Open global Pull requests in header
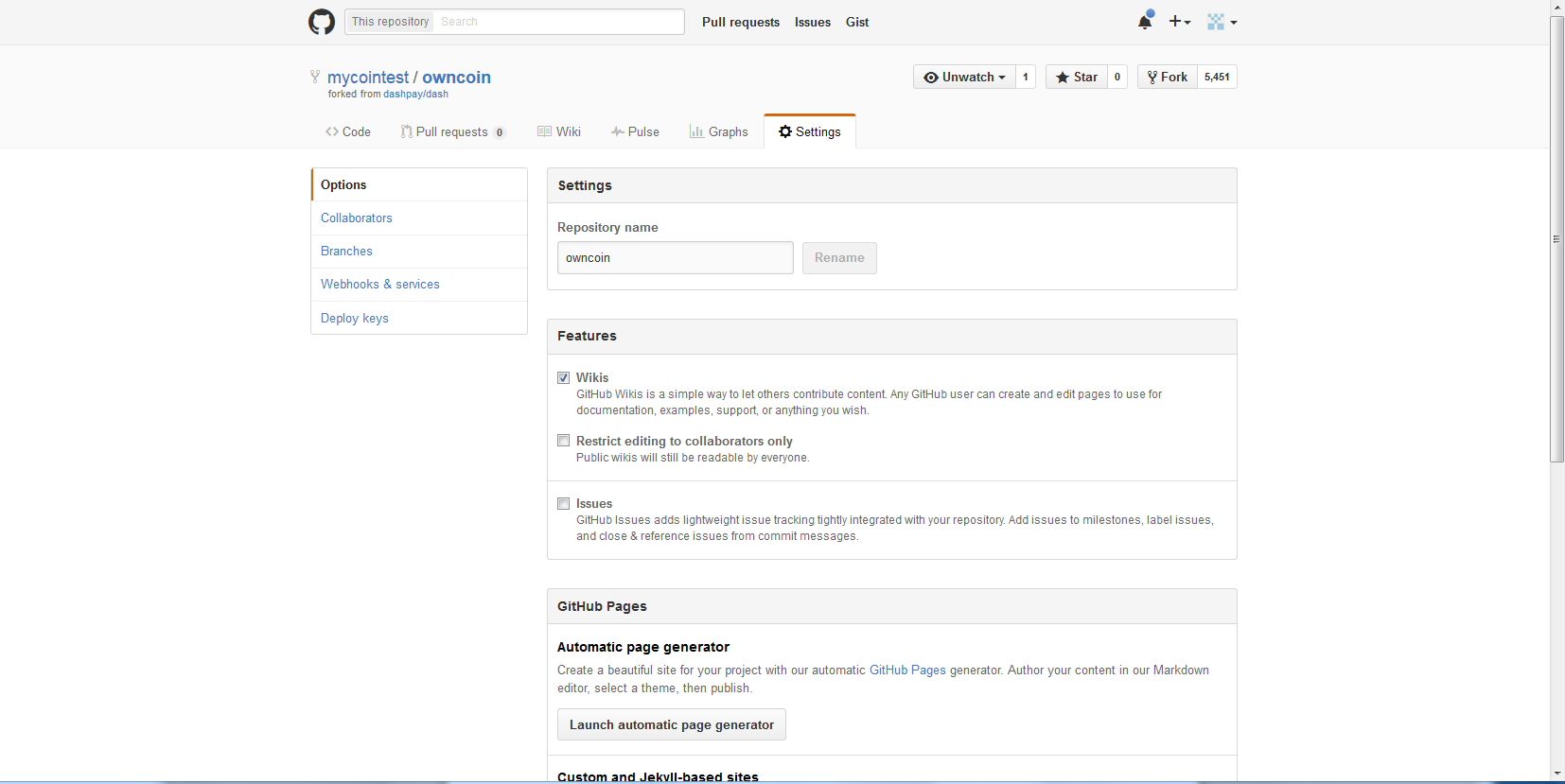Screen dimensions: 1565x784 point(741,22)
